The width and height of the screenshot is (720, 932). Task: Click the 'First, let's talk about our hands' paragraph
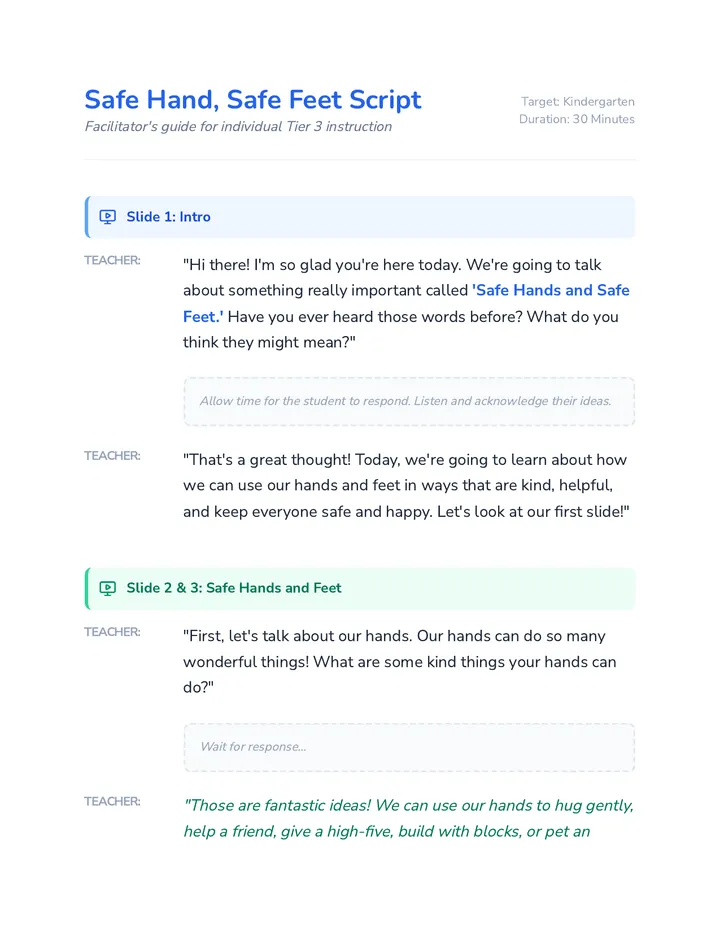(x=400, y=662)
